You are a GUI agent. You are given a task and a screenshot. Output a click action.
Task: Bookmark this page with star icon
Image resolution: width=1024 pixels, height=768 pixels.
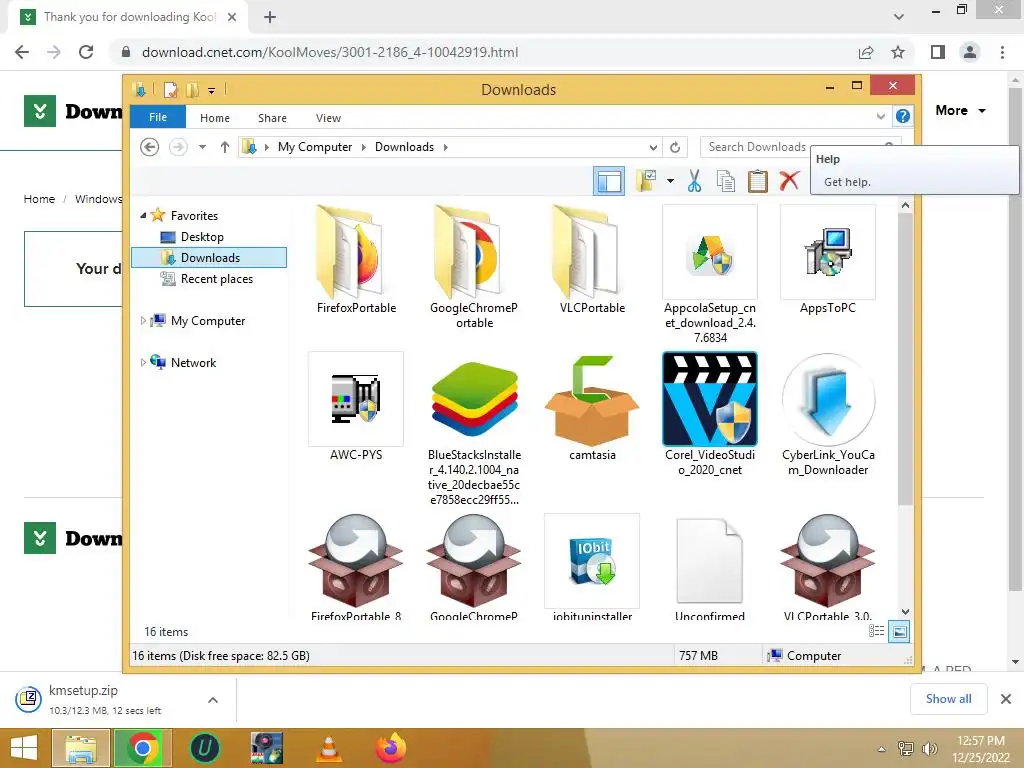pyautogui.click(x=898, y=52)
